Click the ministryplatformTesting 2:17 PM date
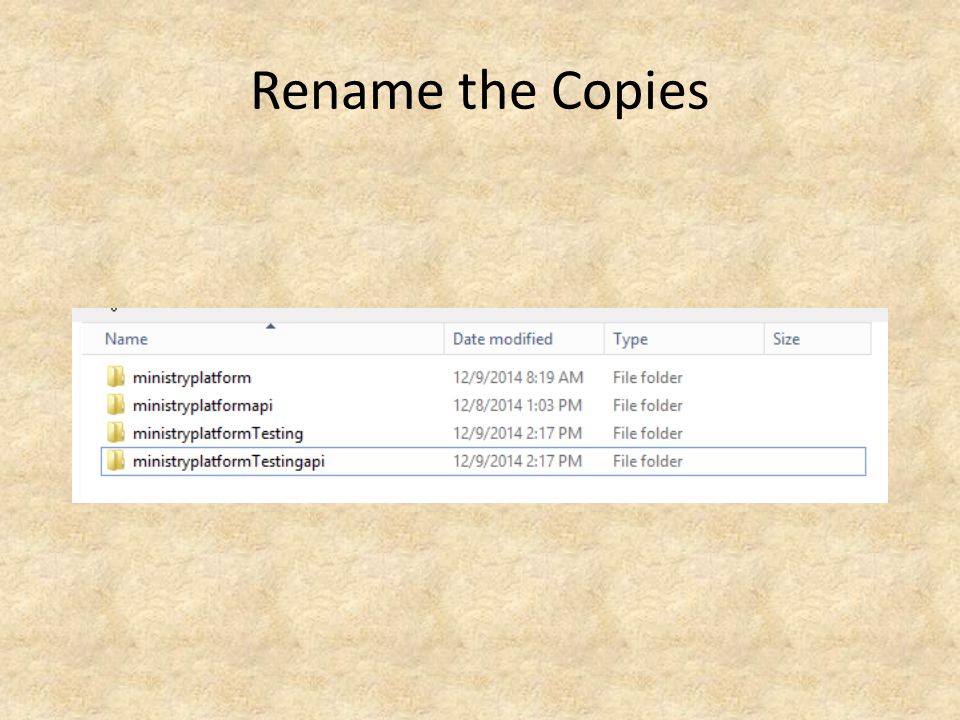The width and height of the screenshot is (960, 720). (x=517, y=433)
